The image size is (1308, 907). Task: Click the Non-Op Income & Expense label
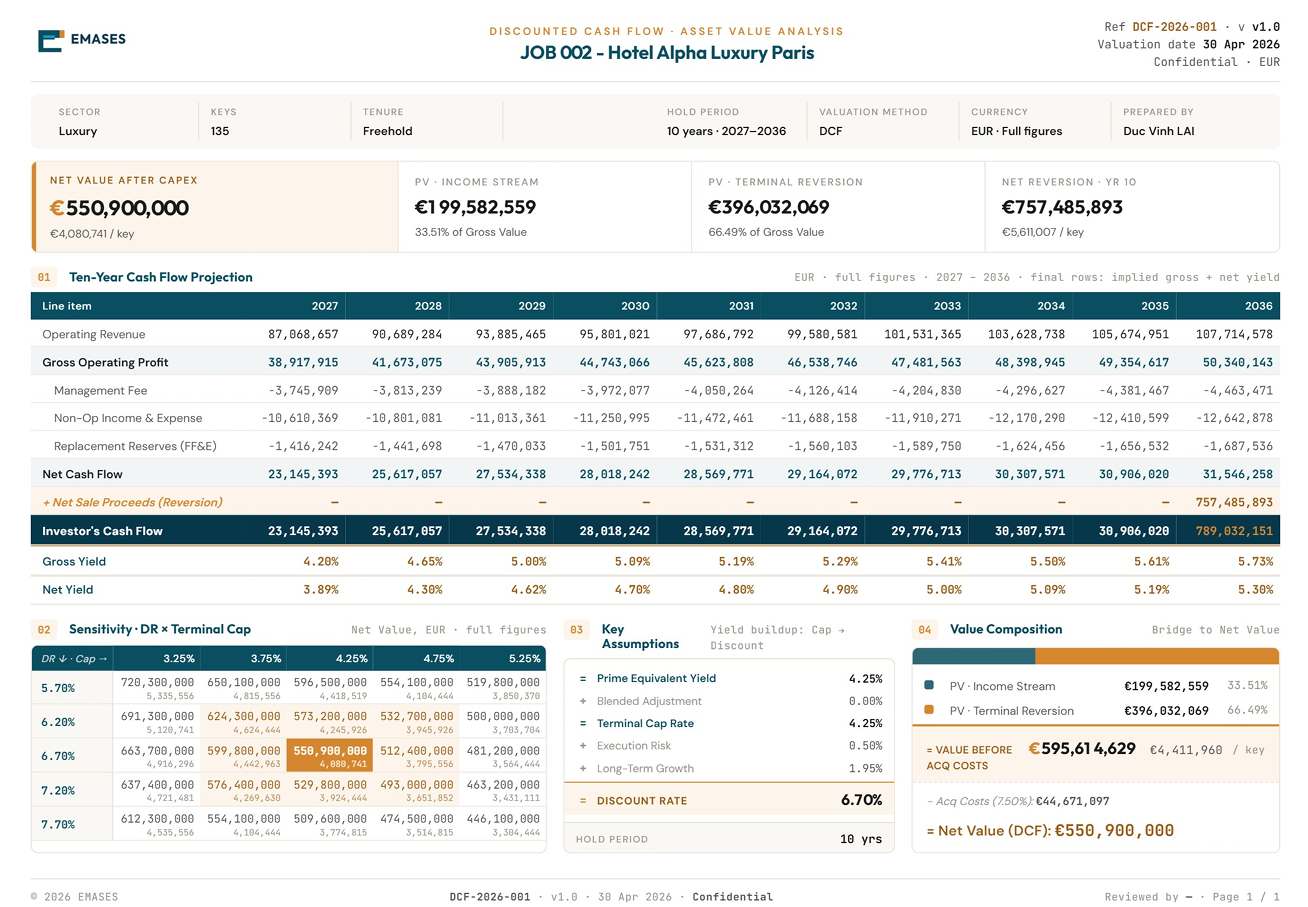click(x=128, y=418)
